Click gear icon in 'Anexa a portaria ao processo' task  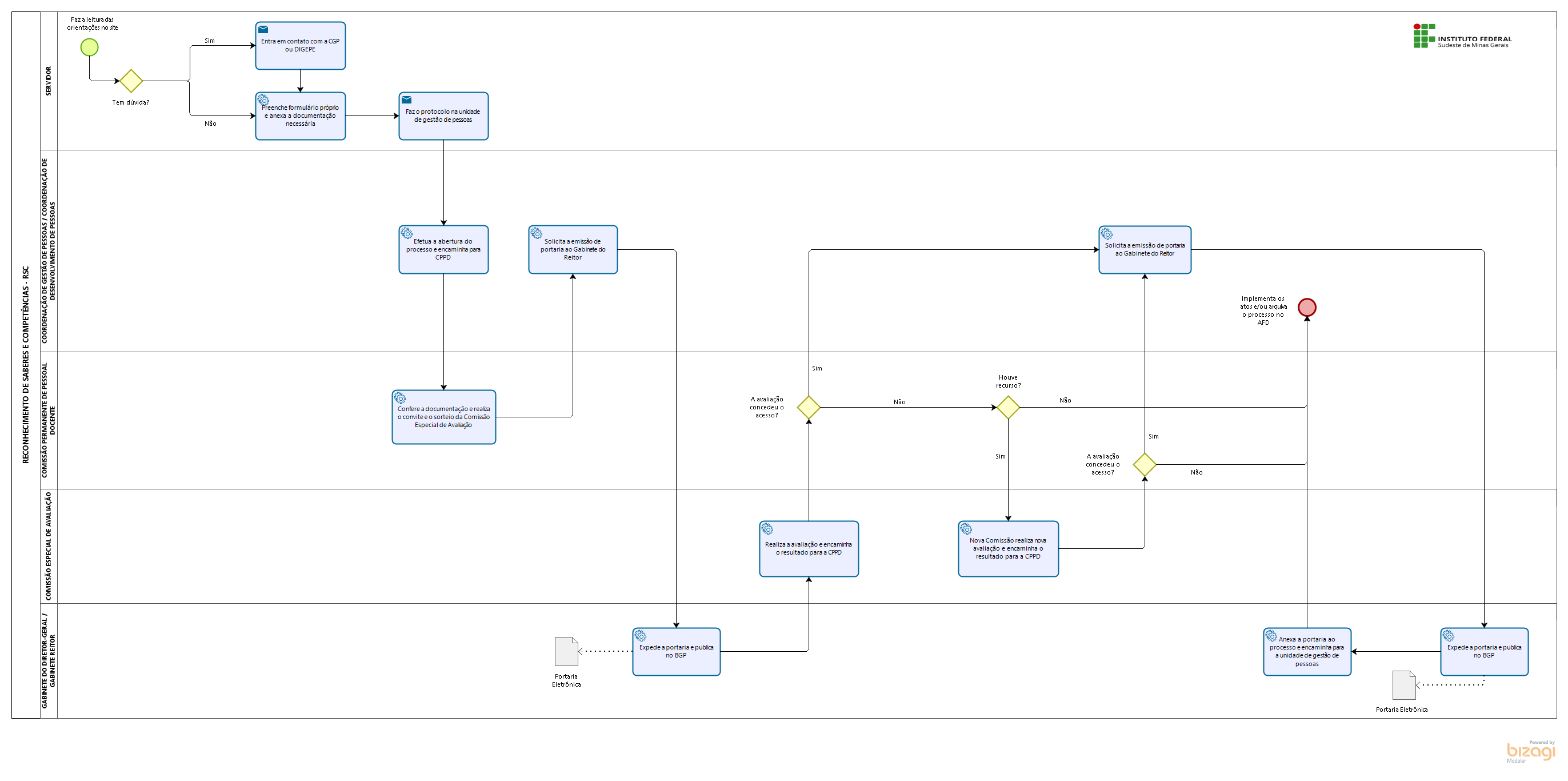click(x=1271, y=635)
